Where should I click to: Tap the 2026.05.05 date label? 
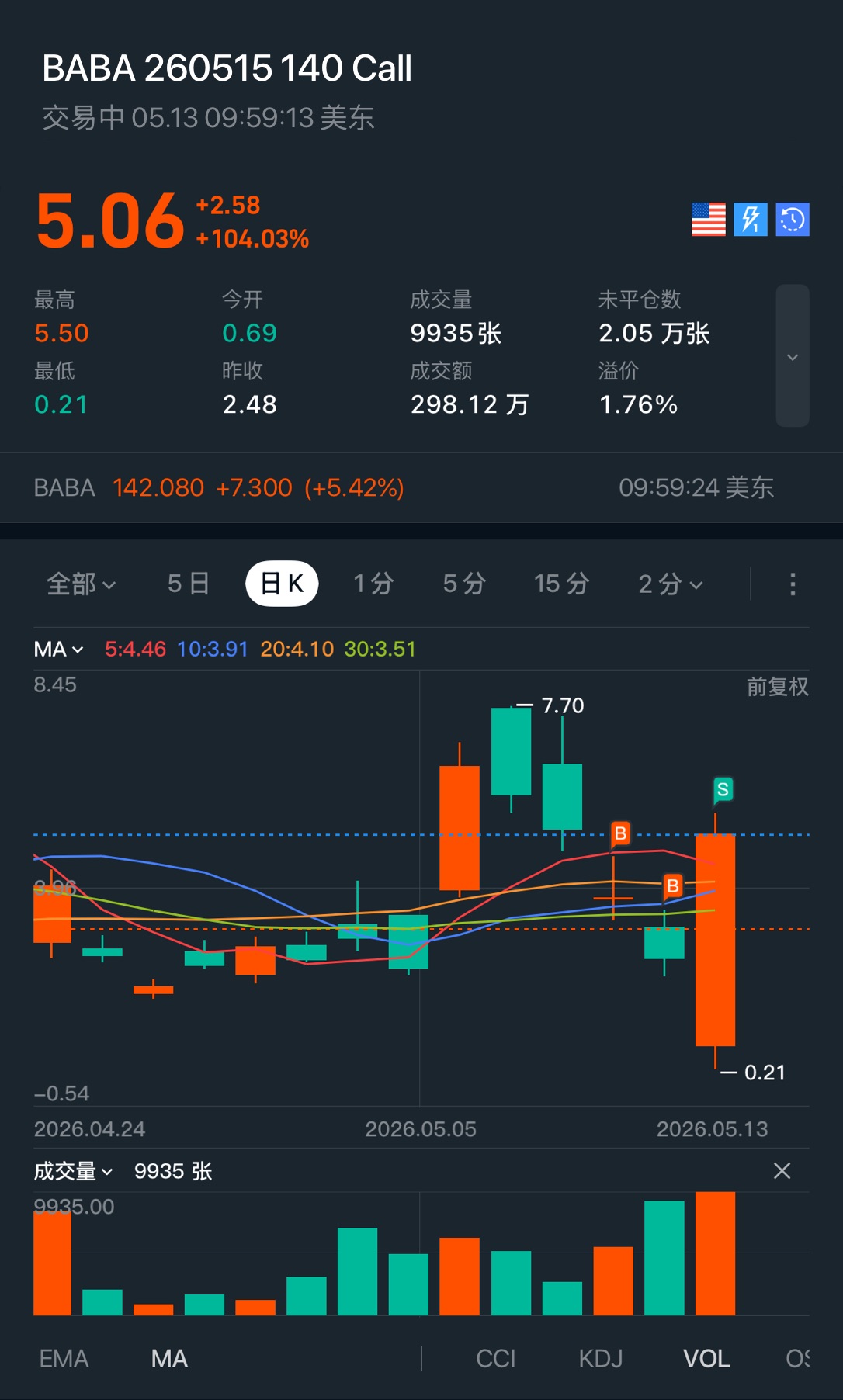(421, 1129)
